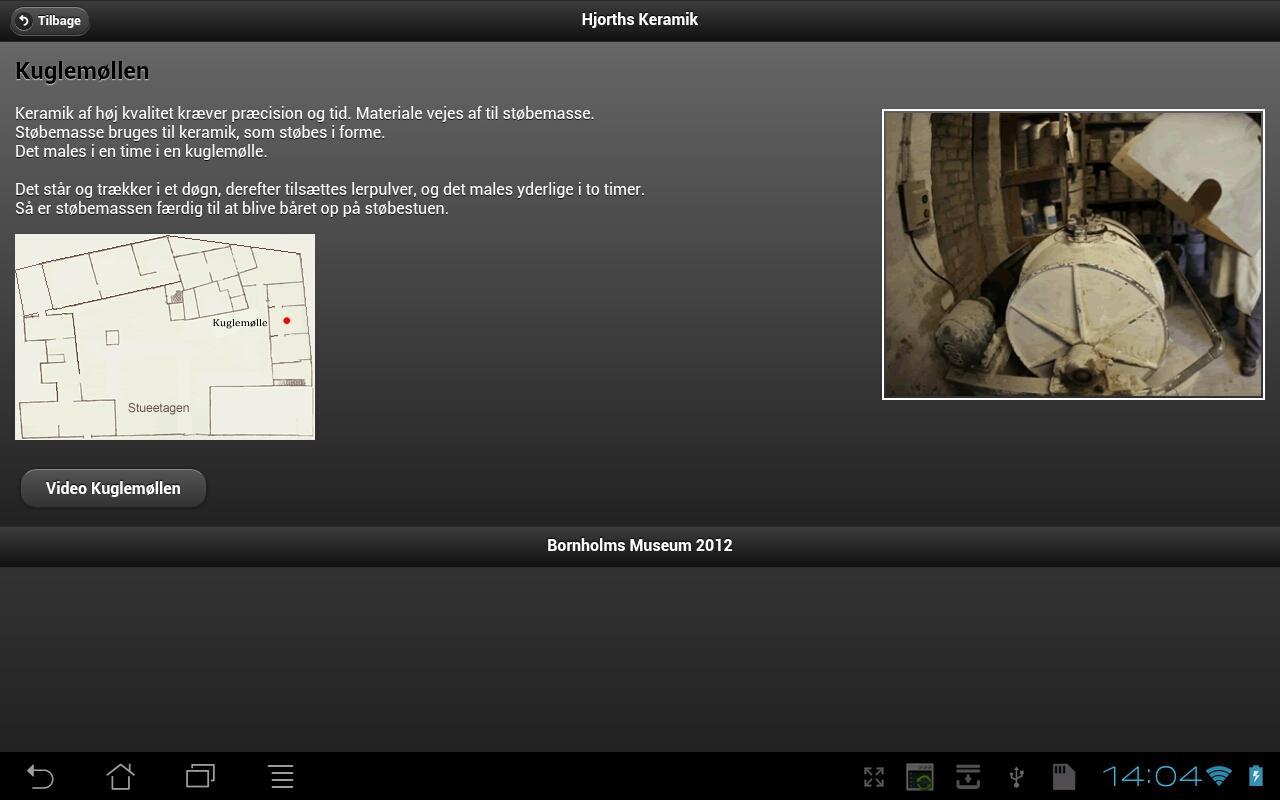Tap the line starting "Så er støbemassen færdig"
1280x800 pixels.
tap(232, 208)
